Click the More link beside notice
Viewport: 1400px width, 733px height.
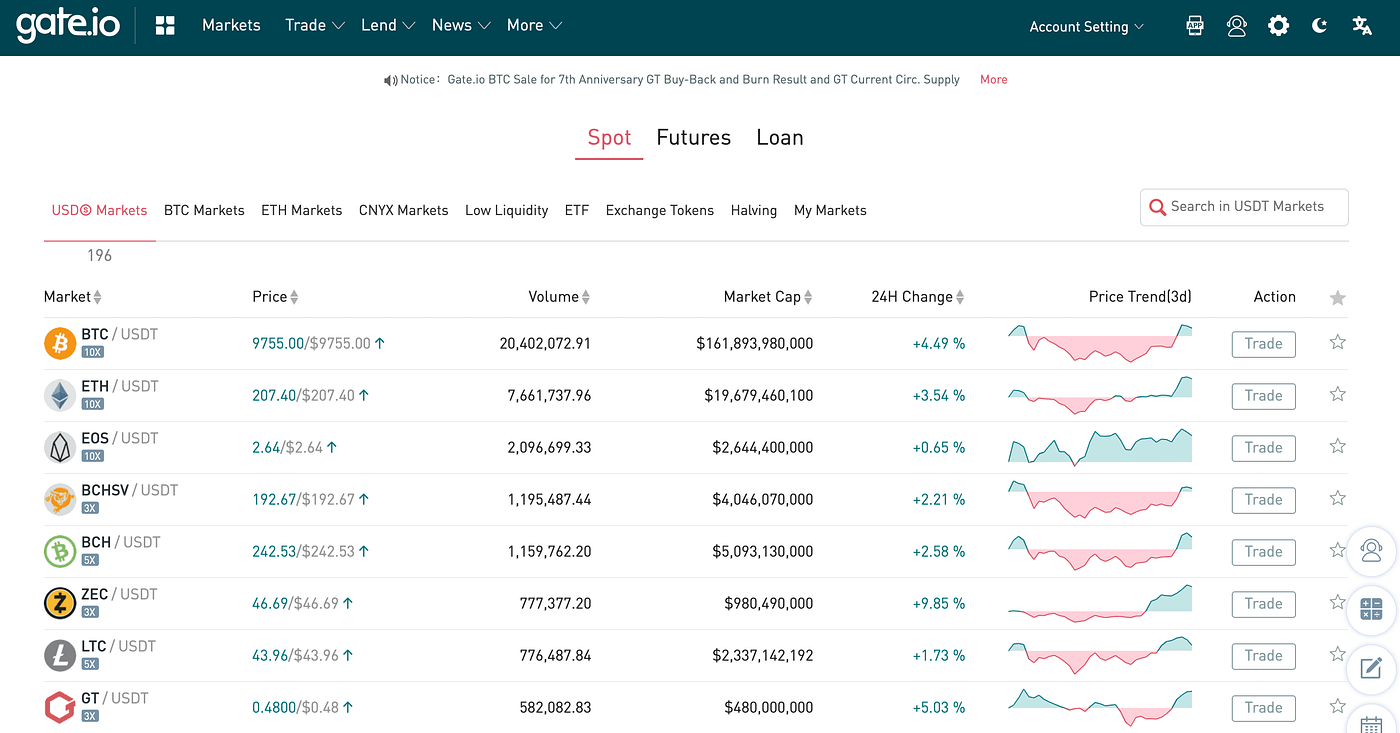[x=993, y=80]
